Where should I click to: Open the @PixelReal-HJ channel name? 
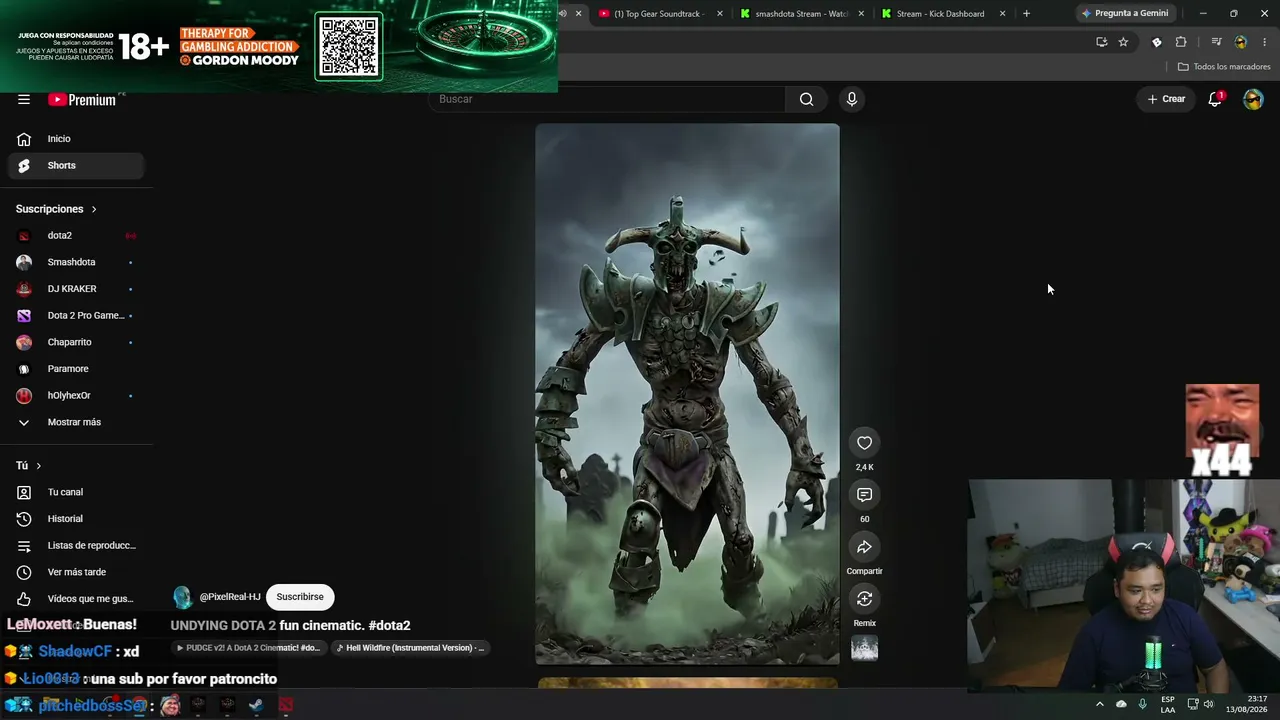230,597
